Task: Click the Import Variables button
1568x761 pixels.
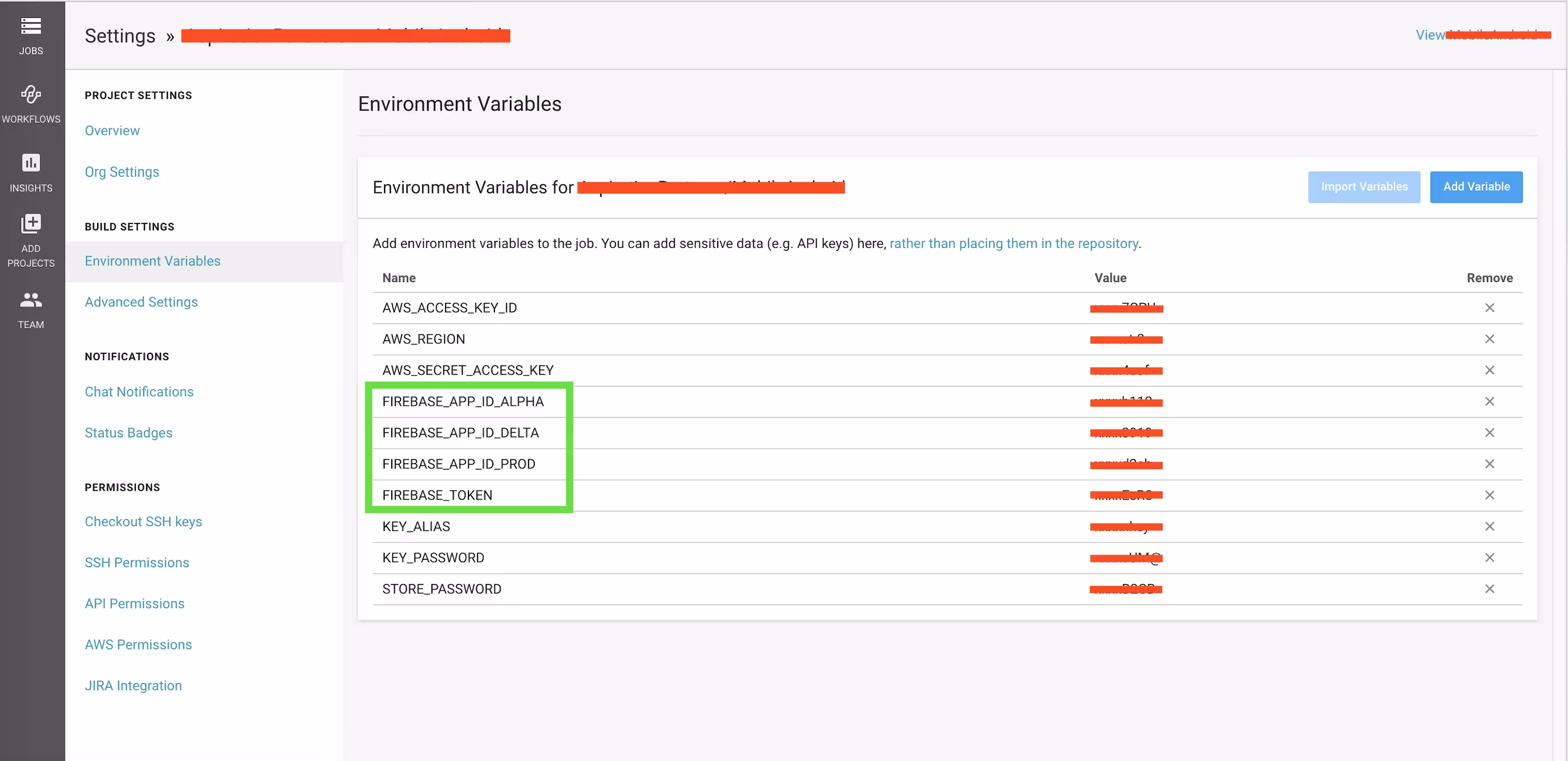Action: coord(1364,187)
